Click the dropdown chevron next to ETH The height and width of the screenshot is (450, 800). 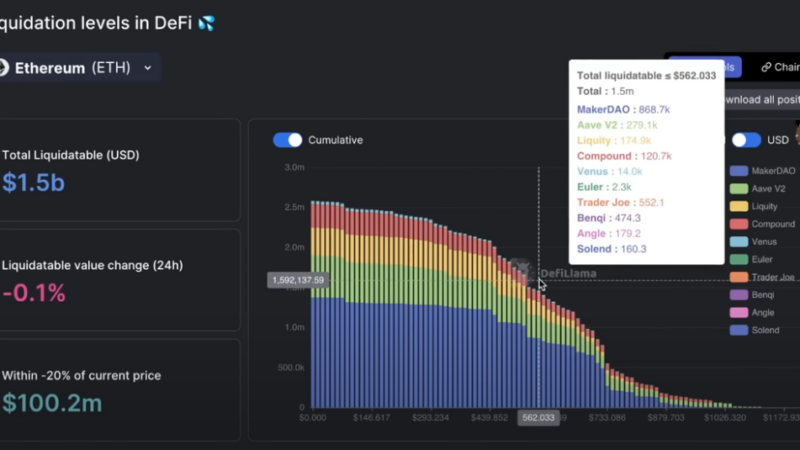(x=147, y=68)
